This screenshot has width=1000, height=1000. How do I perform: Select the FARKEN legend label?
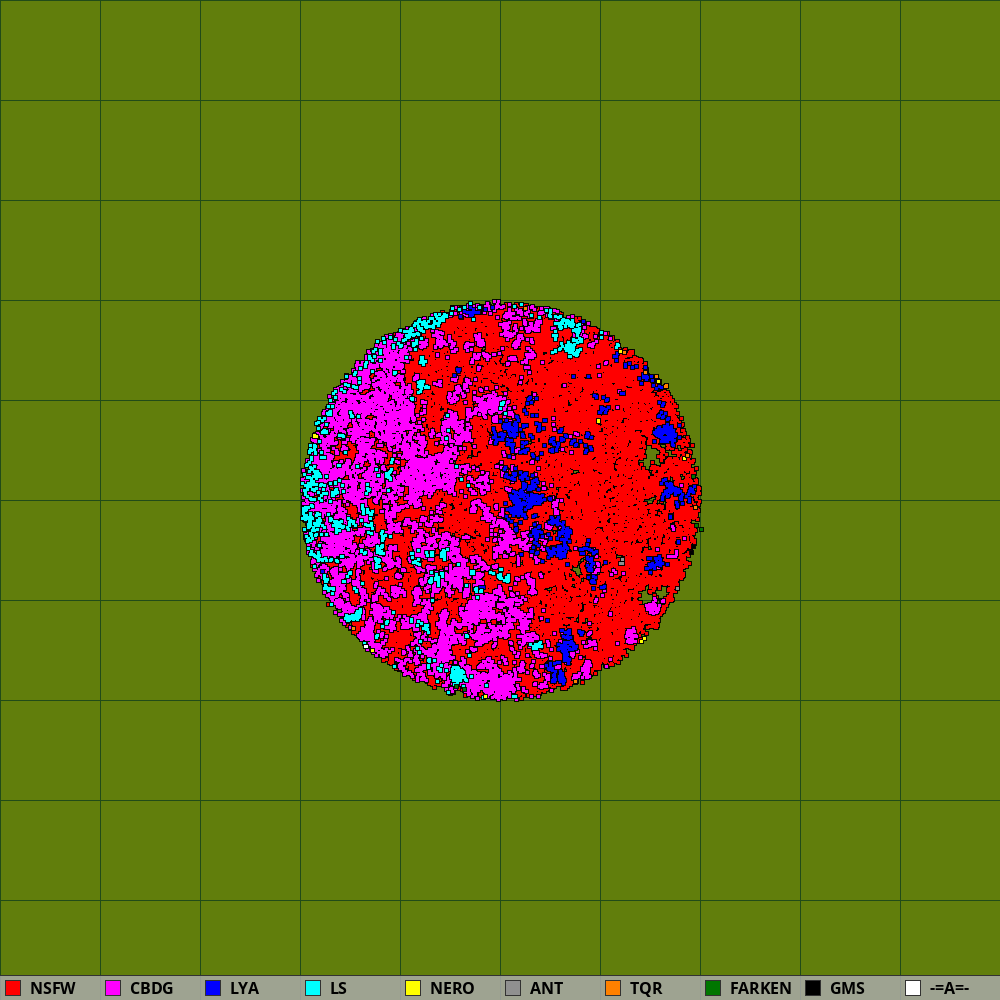tap(760, 988)
